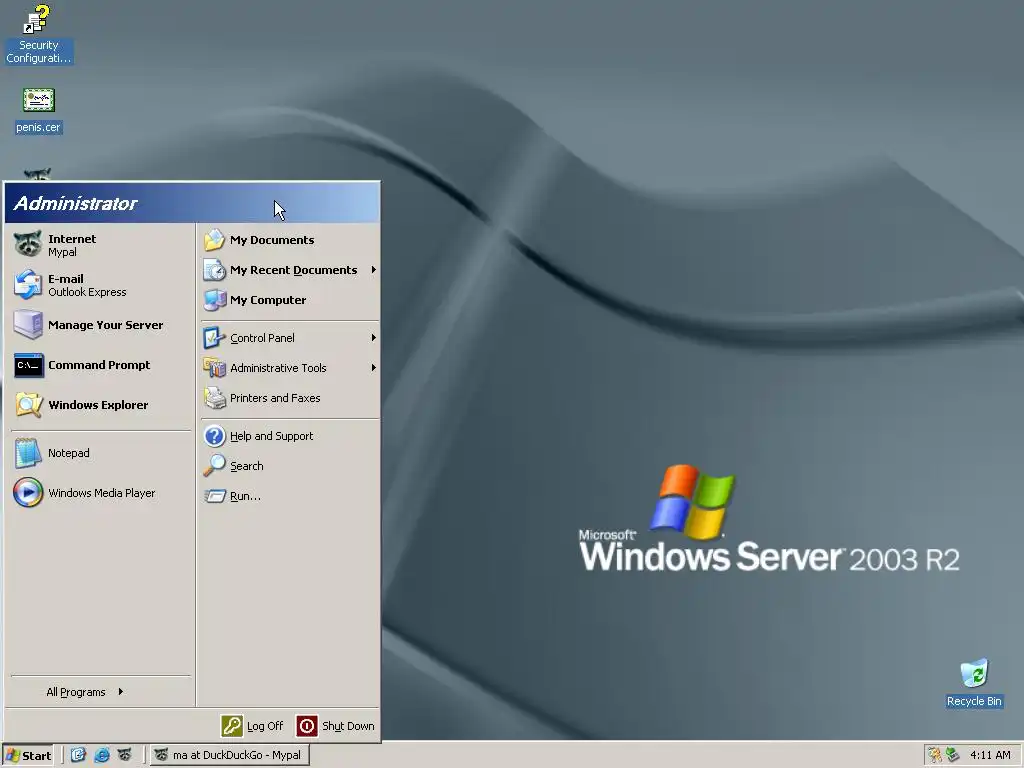Expand the Administrative Tools submenu arrow

pyautogui.click(x=374, y=368)
